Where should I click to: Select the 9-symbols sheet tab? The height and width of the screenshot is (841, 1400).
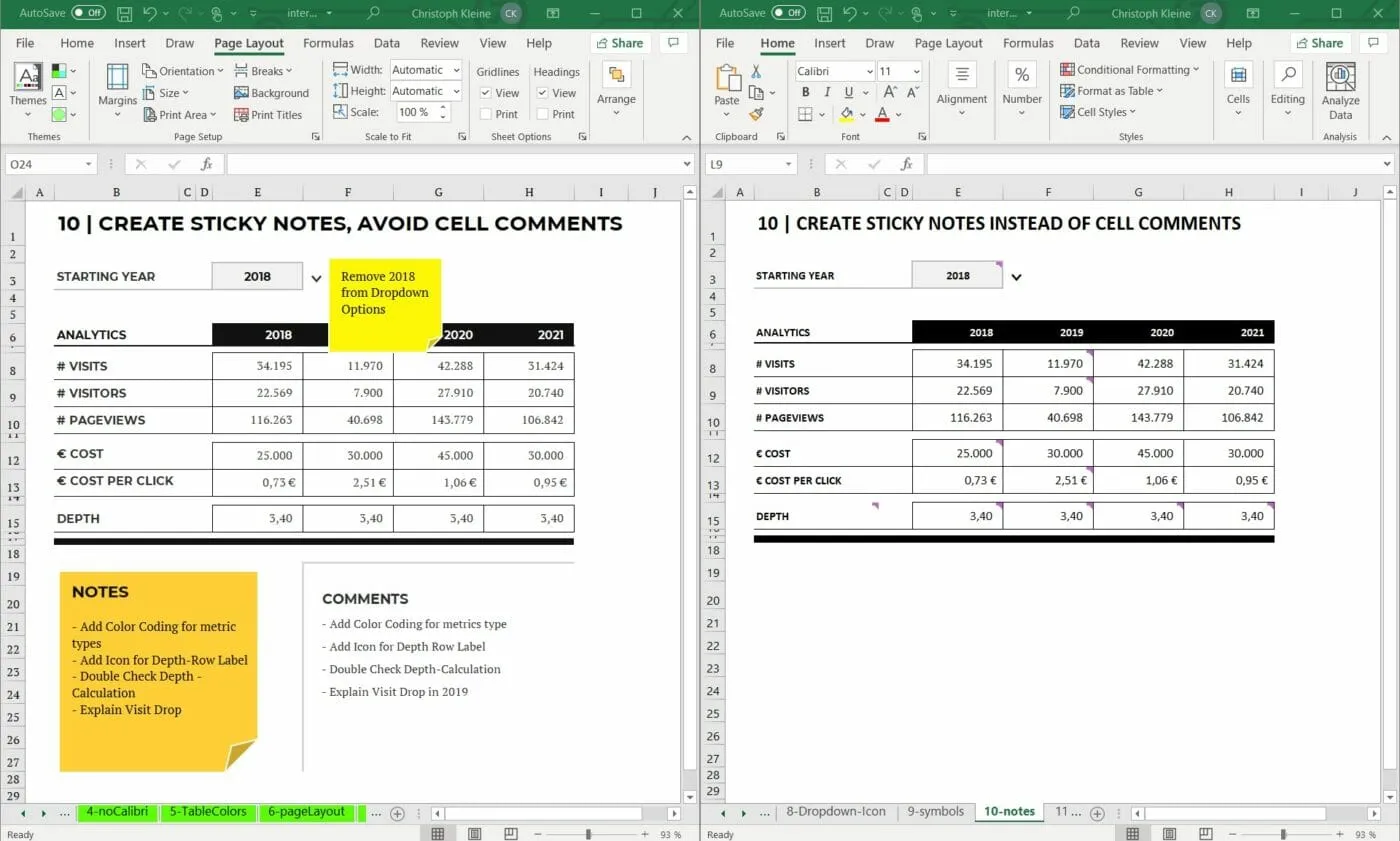coord(934,812)
